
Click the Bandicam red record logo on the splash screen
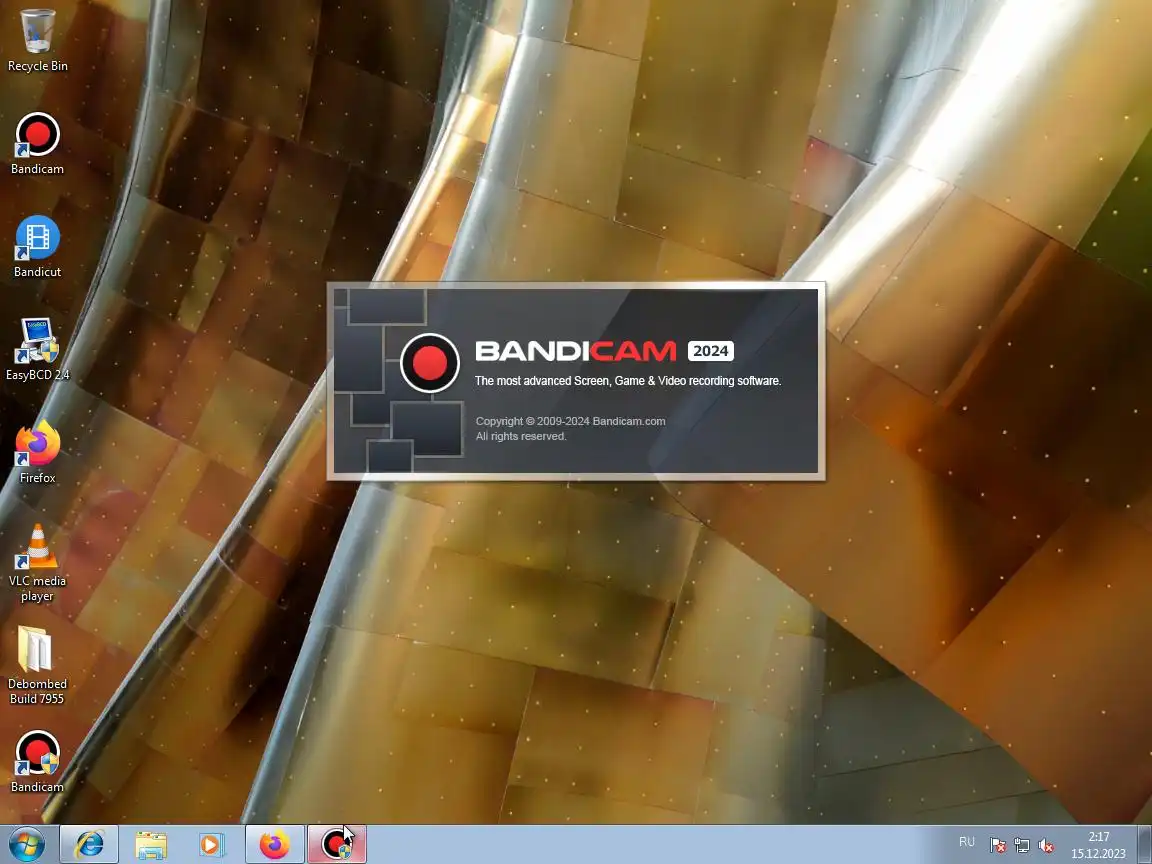point(430,362)
